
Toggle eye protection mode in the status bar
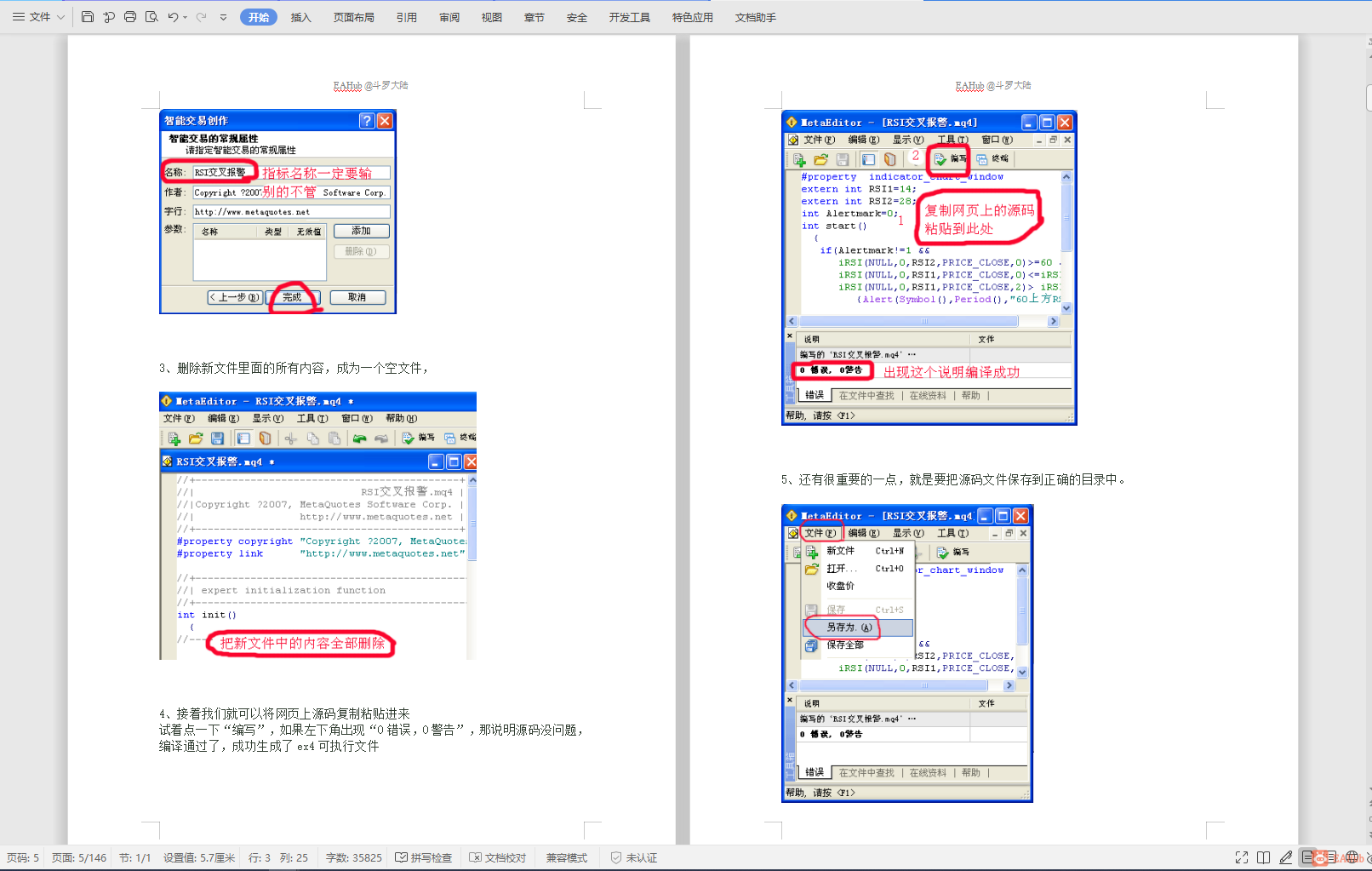(1366, 857)
